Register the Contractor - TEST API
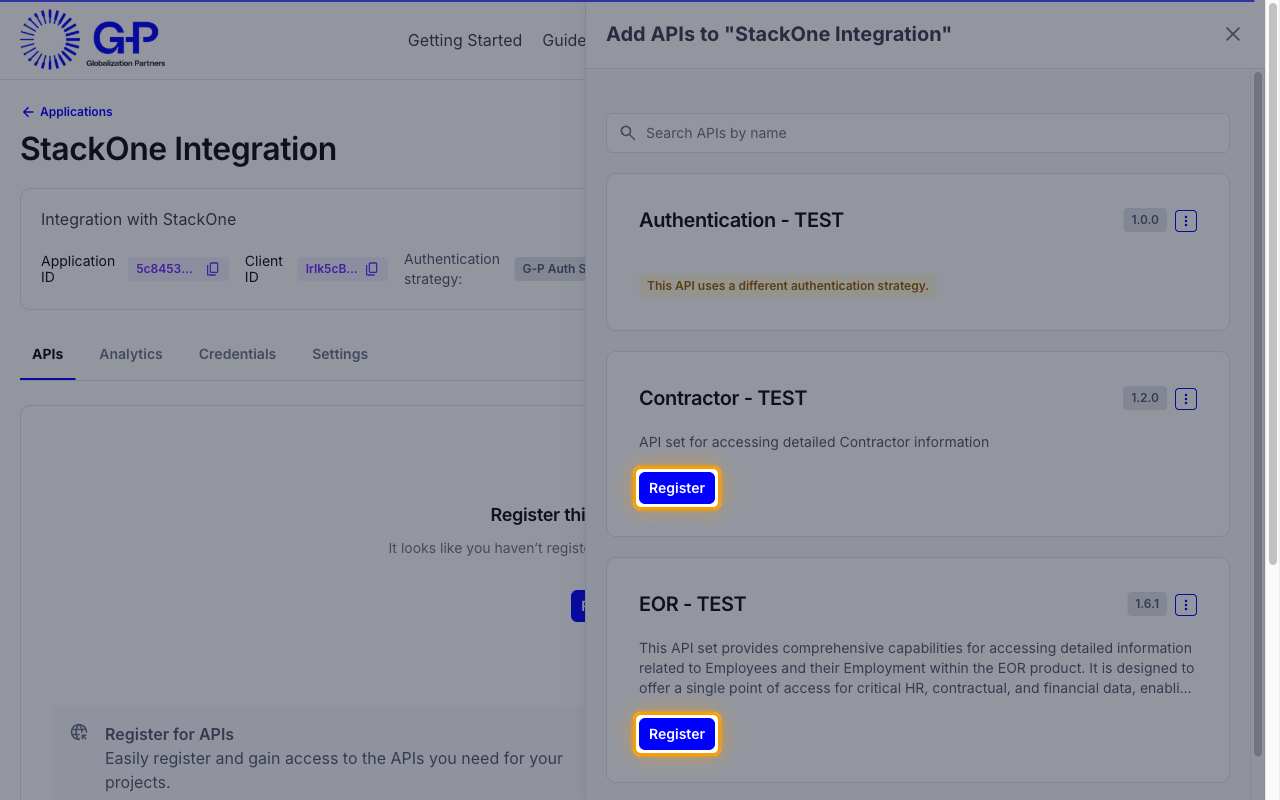Screen dimensions: 1280x800 pos(677,488)
